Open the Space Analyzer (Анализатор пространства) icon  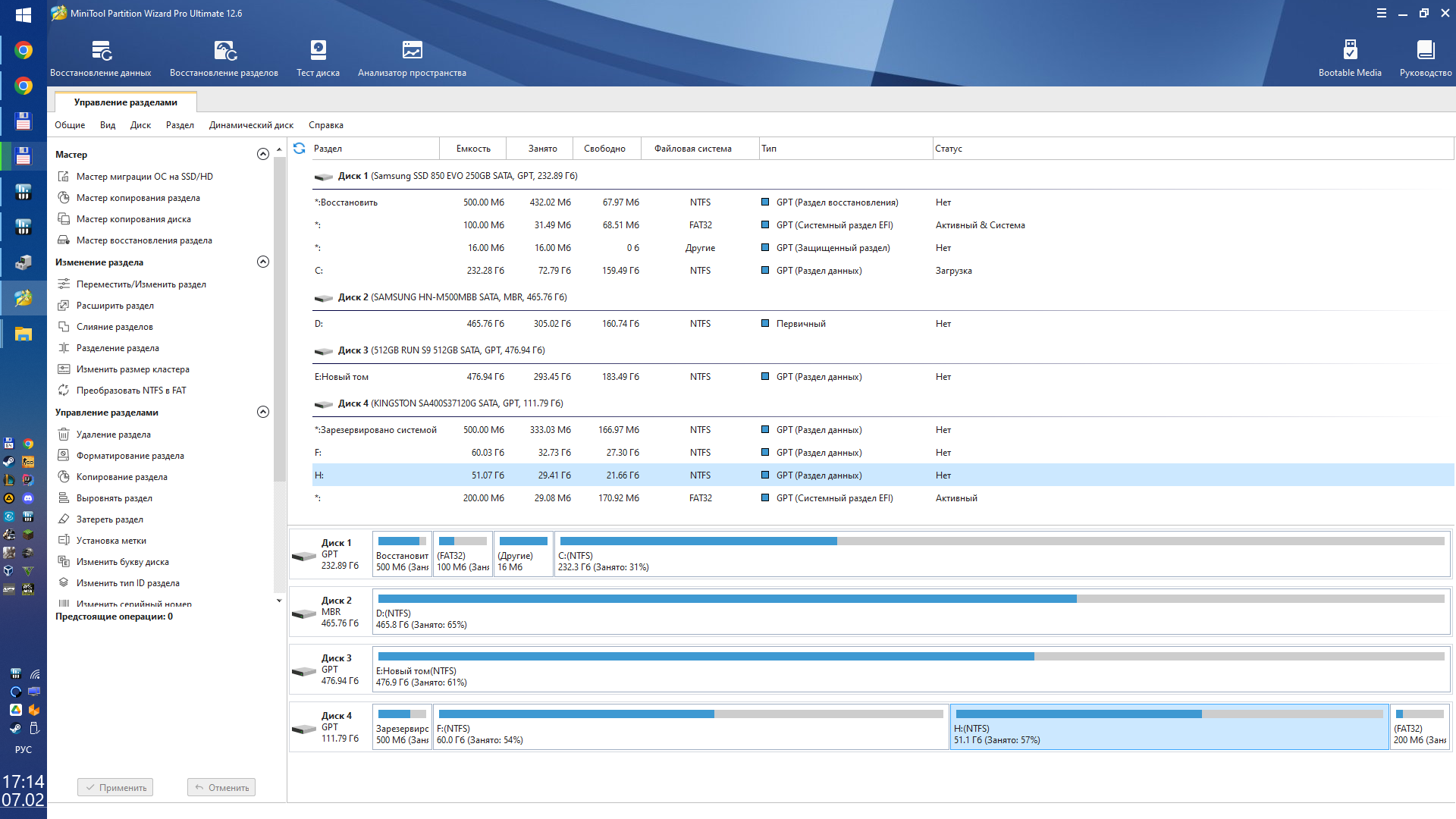pyautogui.click(x=412, y=51)
